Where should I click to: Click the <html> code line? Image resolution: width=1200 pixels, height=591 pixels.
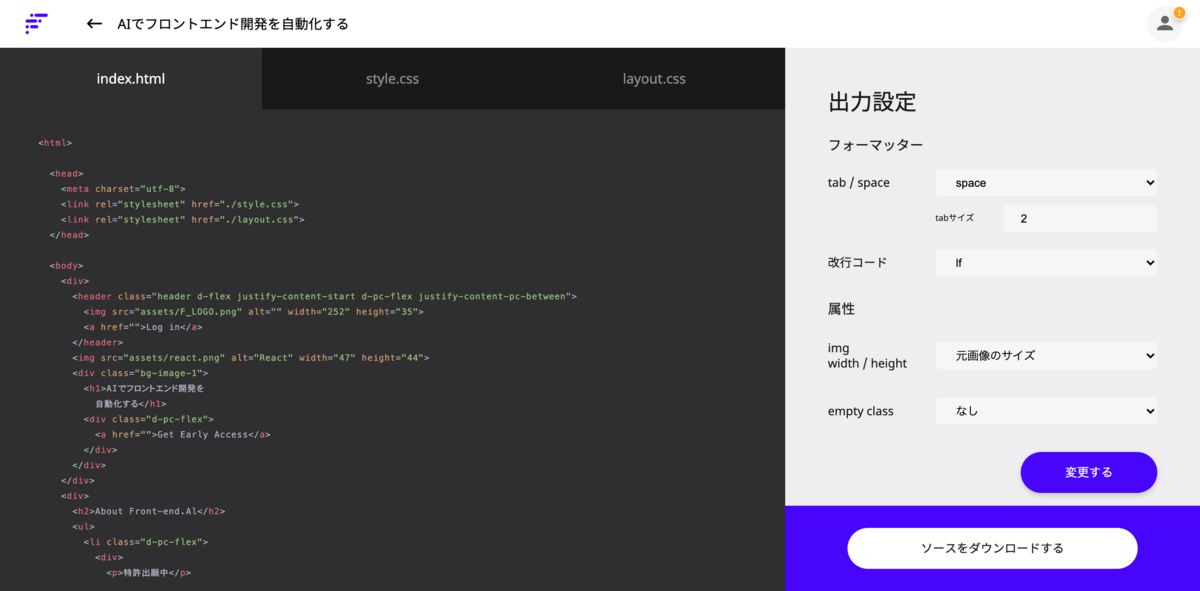(55, 143)
